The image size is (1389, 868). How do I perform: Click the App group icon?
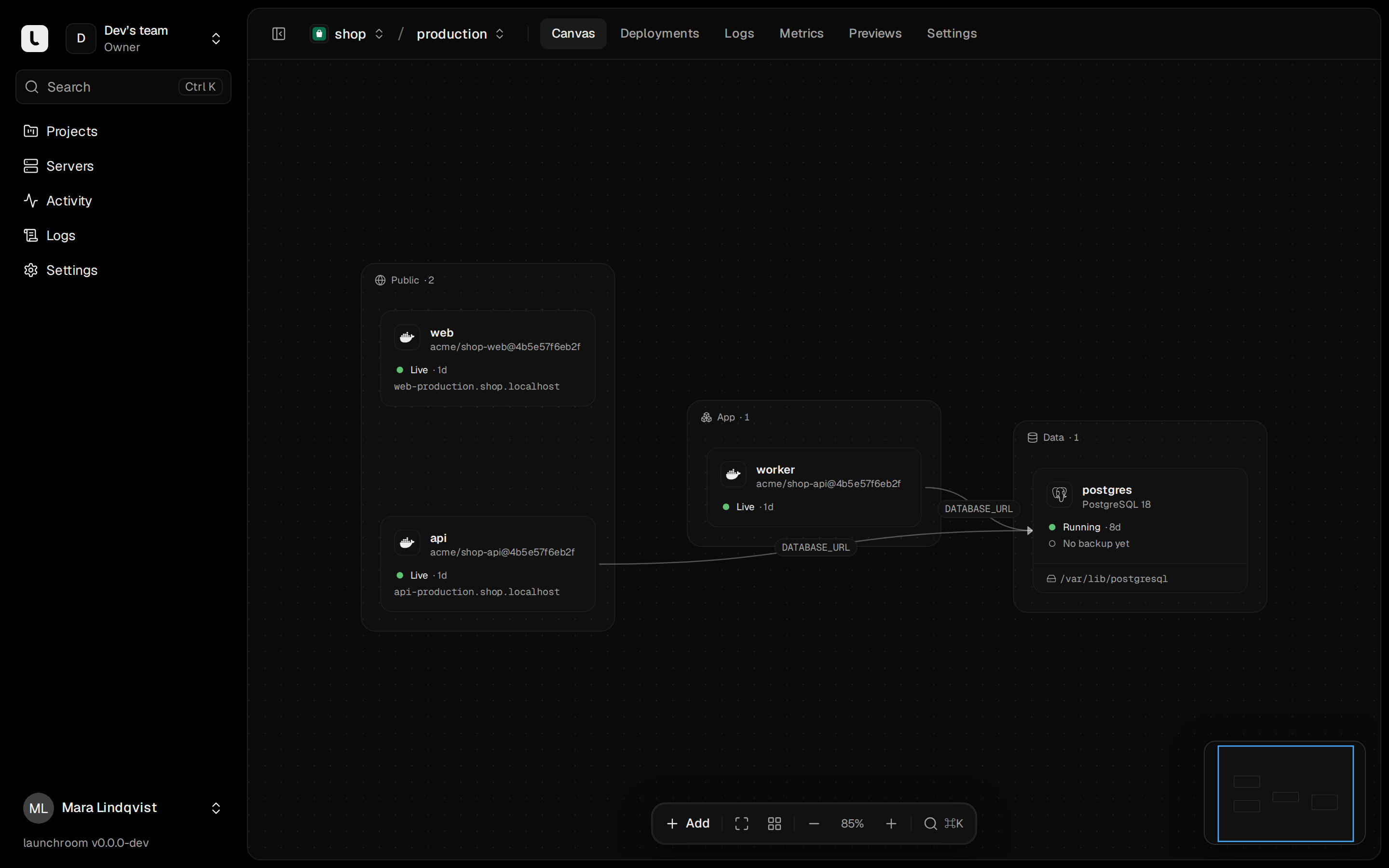[x=706, y=417]
